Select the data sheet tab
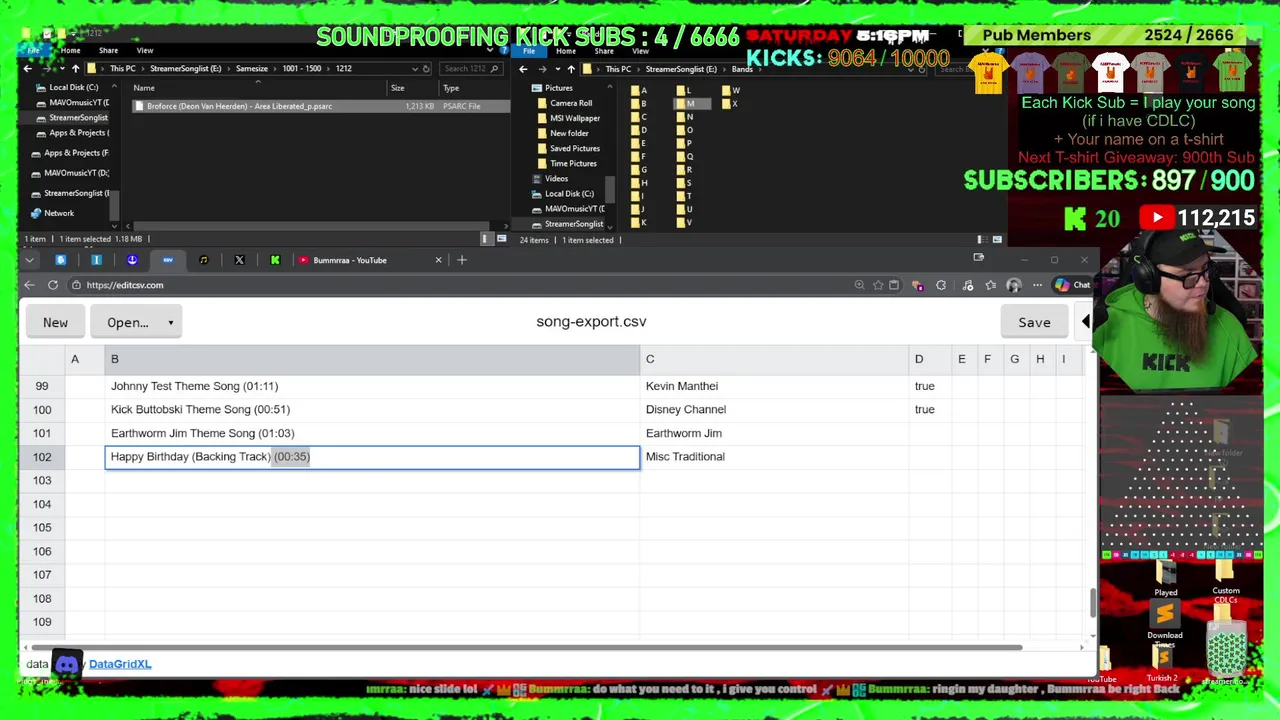The width and height of the screenshot is (1280, 720). pos(37,664)
